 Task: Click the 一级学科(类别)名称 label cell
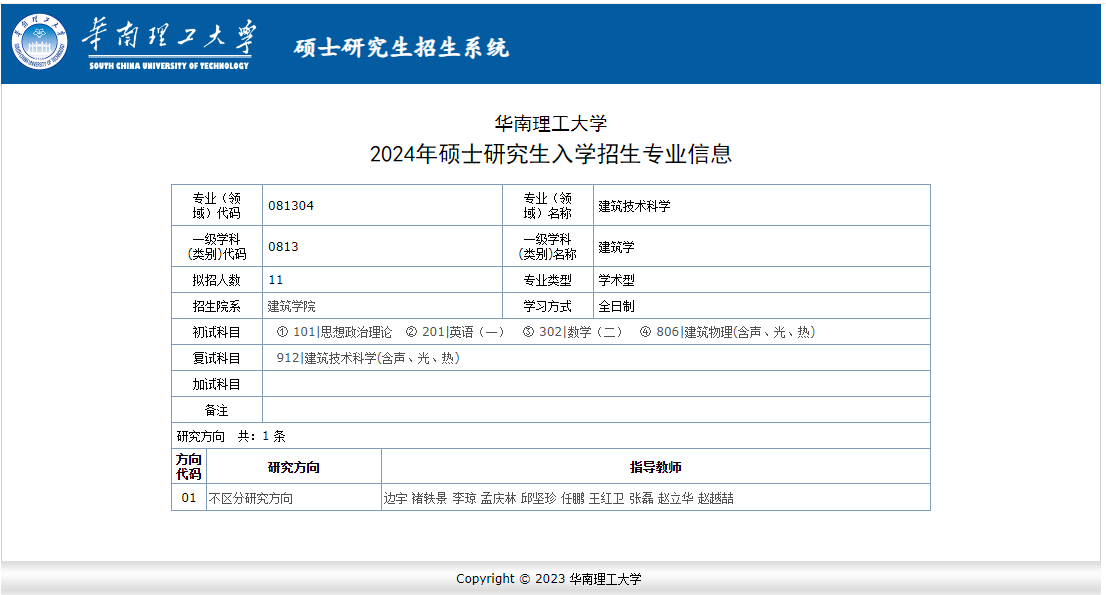pyautogui.click(x=547, y=246)
